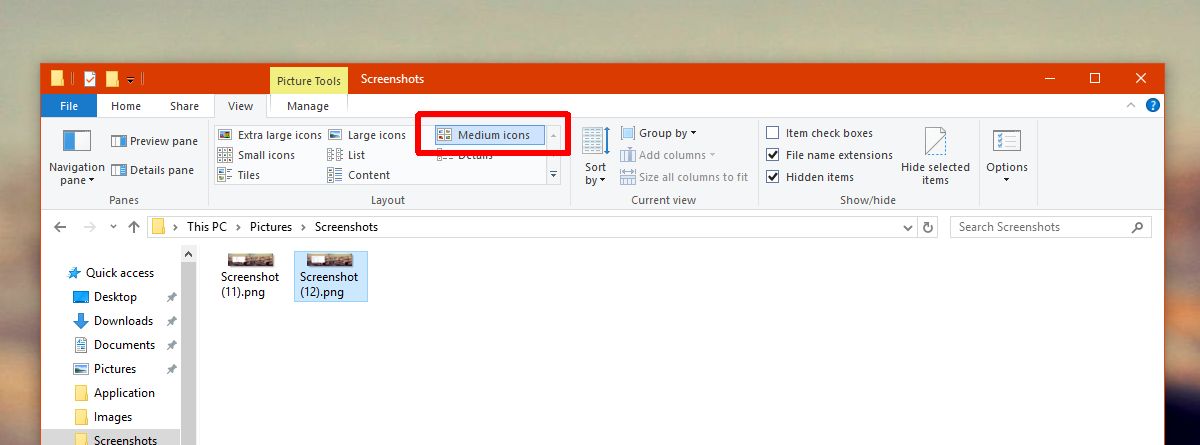The width and height of the screenshot is (1200, 445).
Task: Switch to the View ribbon tab
Action: [x=241, y=106]
